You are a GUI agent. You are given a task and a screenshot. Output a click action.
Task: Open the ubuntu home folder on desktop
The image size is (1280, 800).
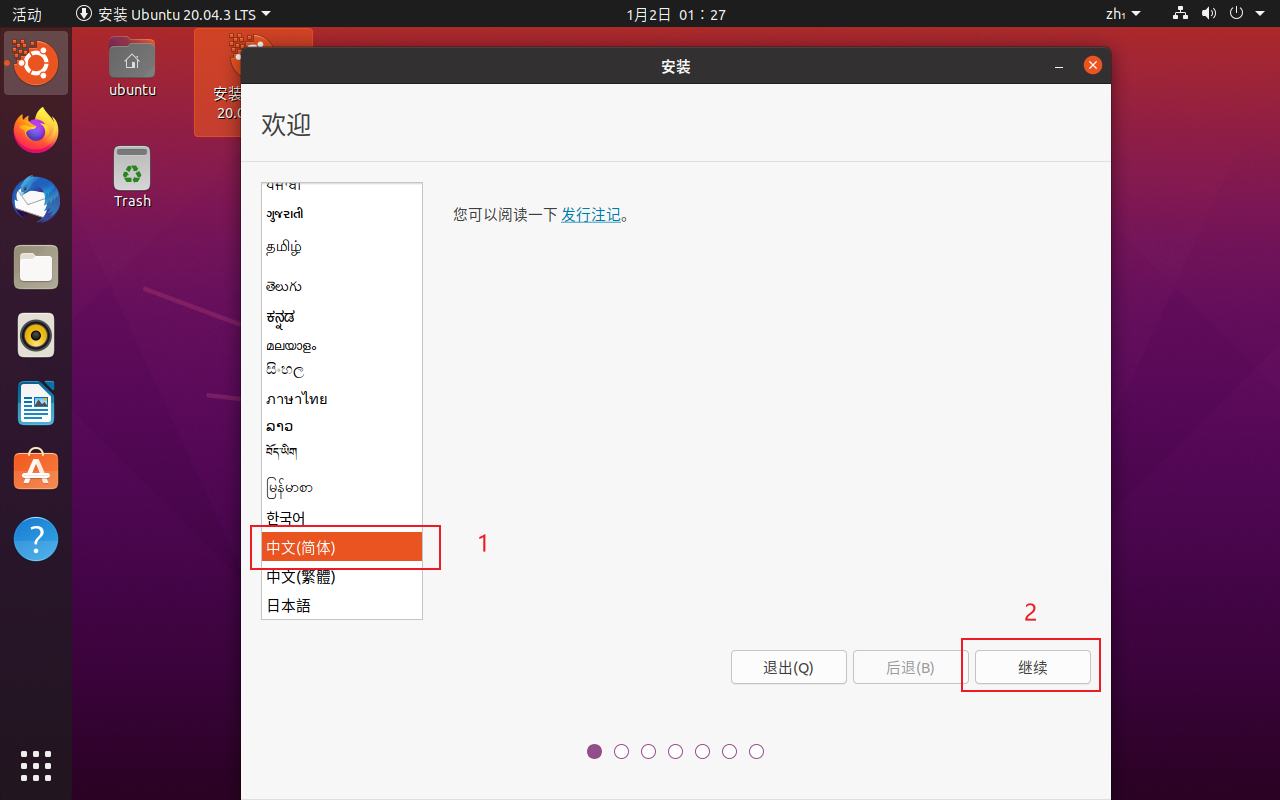click(x=132, y=66)
